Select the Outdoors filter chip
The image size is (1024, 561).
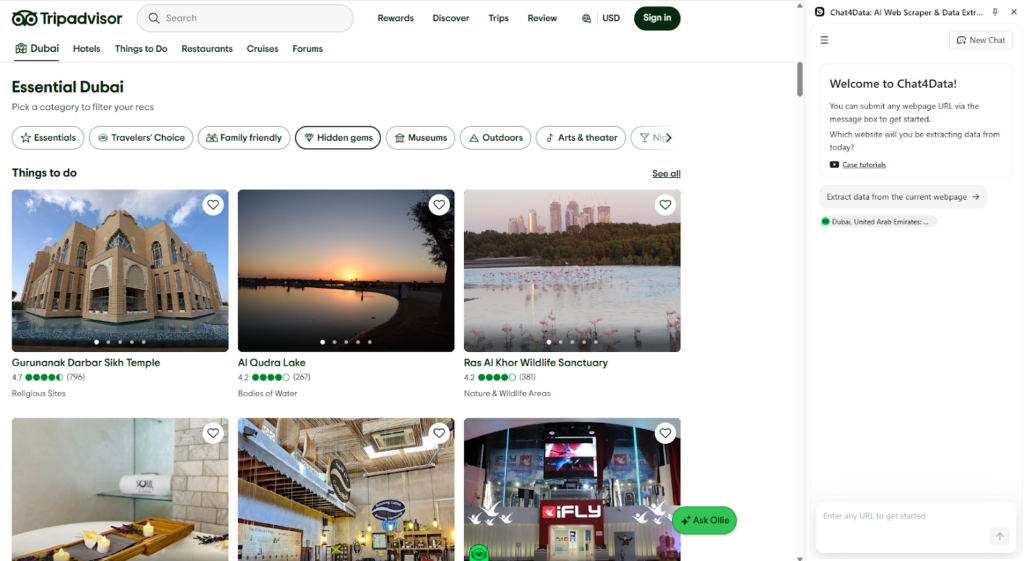(496, 138)
